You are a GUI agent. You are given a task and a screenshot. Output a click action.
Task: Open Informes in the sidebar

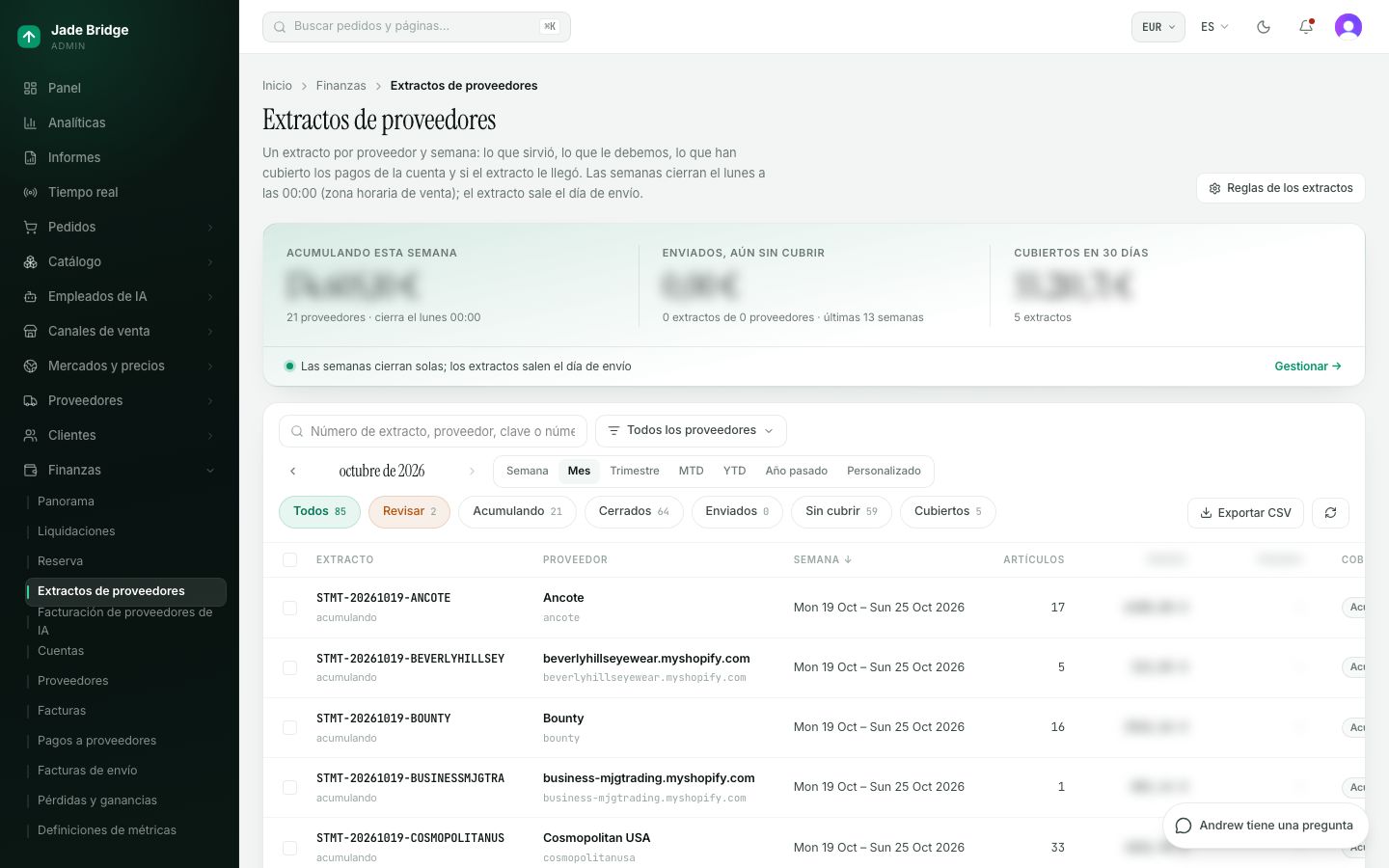coord(120,157)
